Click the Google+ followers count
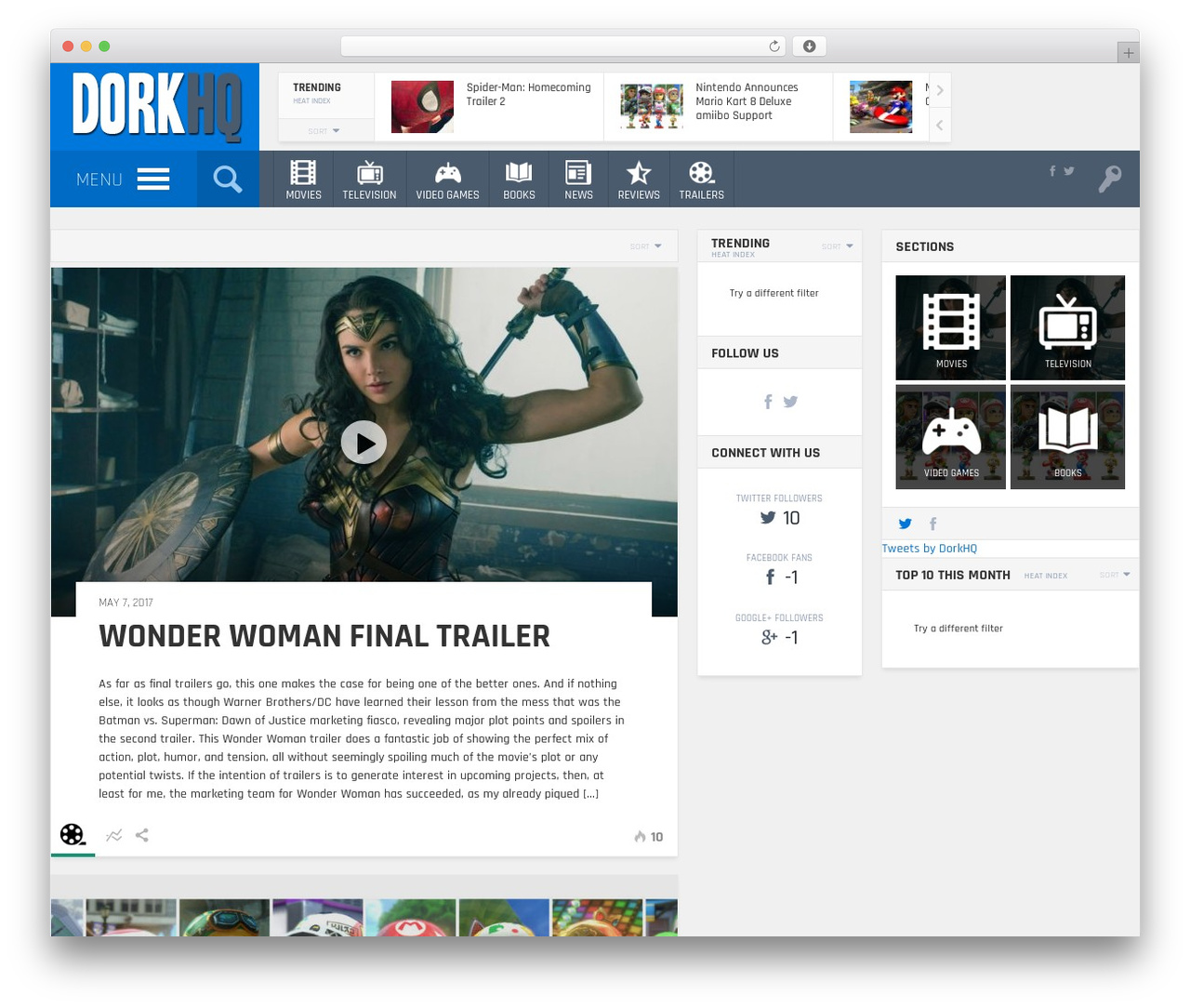This screenshot has height=1008, width=1190. (x=780, y=637)
